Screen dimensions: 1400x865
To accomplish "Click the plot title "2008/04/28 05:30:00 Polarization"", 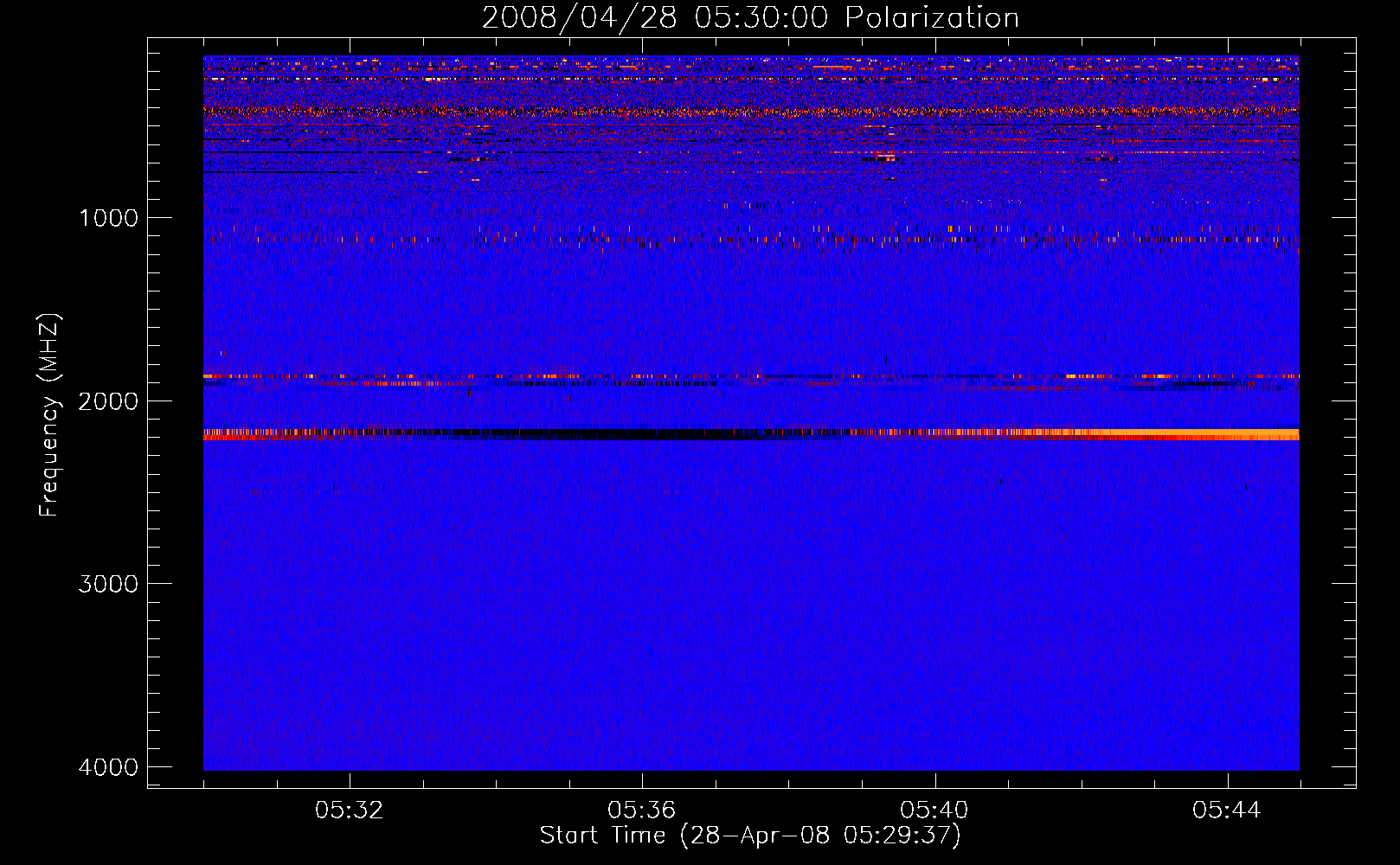I will 750,17.
